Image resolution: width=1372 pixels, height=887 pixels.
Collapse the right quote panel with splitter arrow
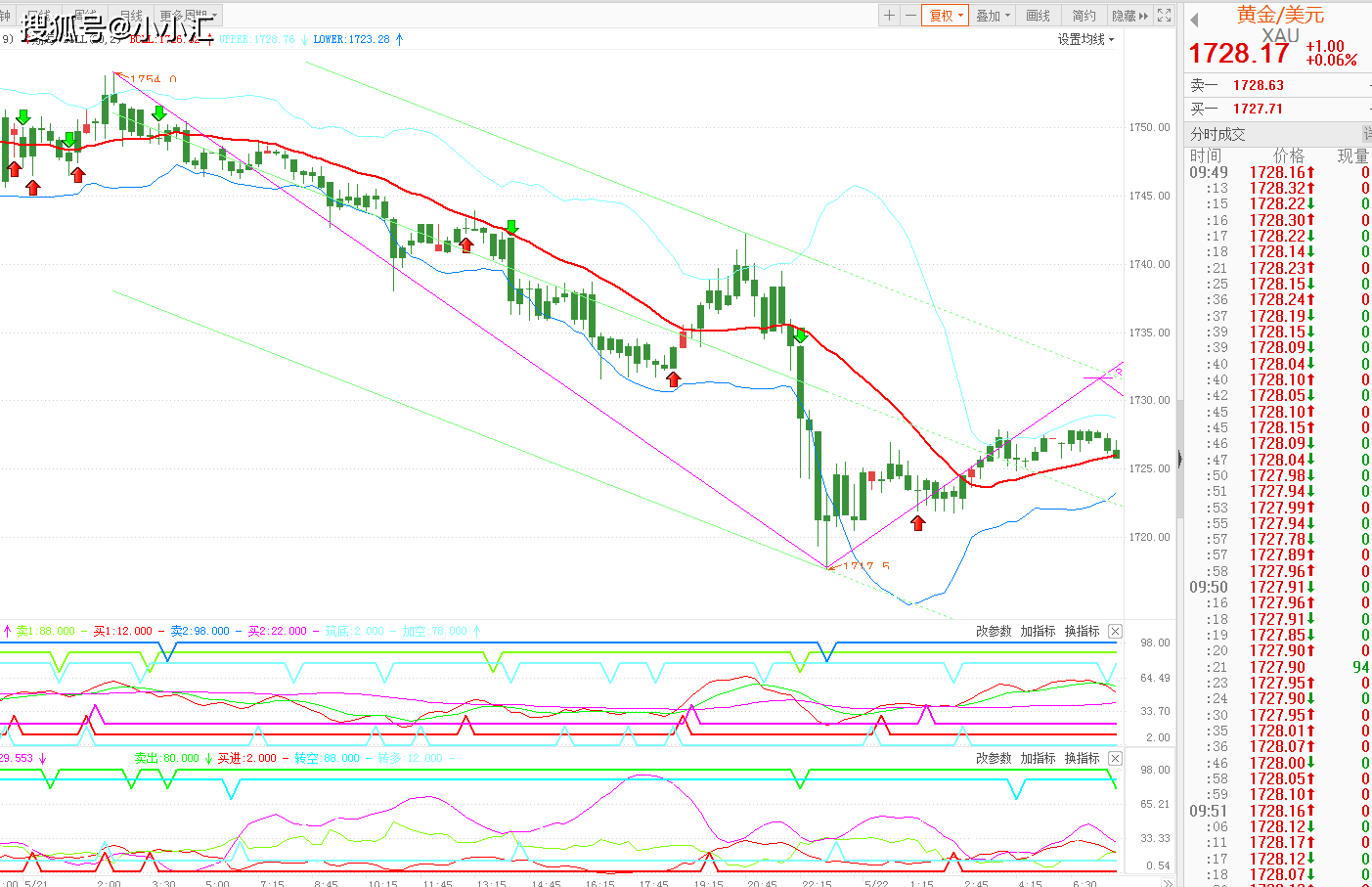[1179, 457]
